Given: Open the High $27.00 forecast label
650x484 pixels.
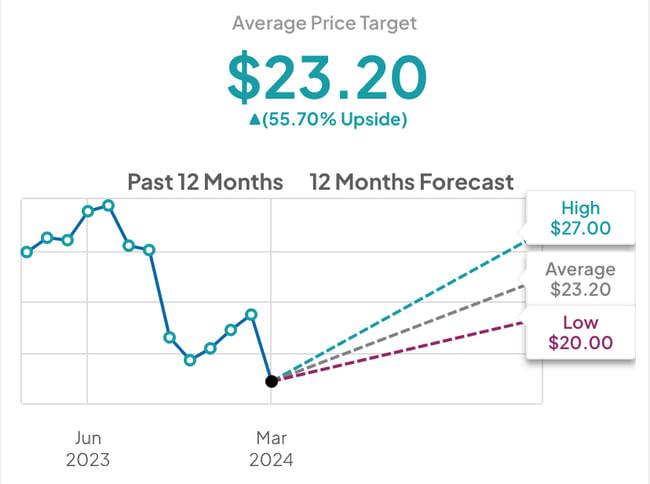Looking at the screenshot, I should coord(581,218).
